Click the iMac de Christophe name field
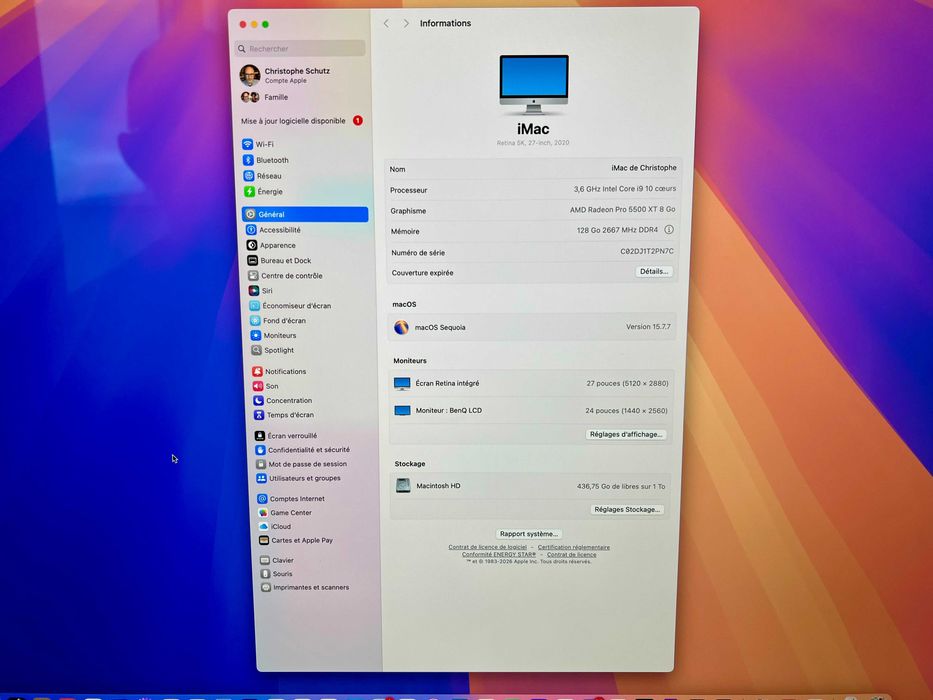 [x=643, y=168]
